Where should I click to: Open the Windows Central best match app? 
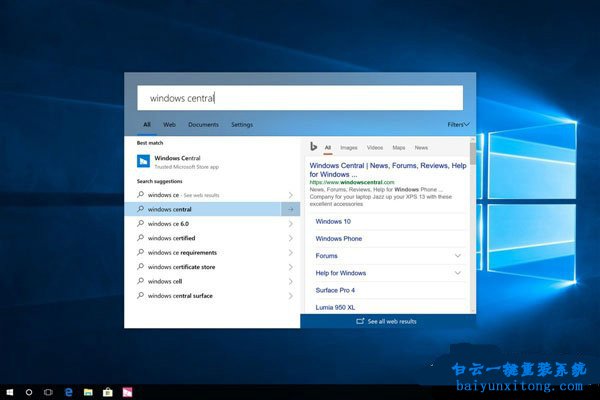click(x=212, y=162)
